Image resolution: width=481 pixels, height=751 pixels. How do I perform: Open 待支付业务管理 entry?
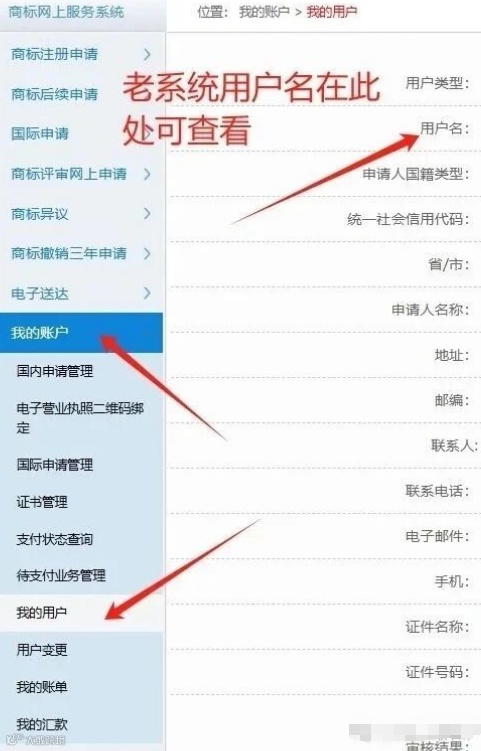coord(61,575)
